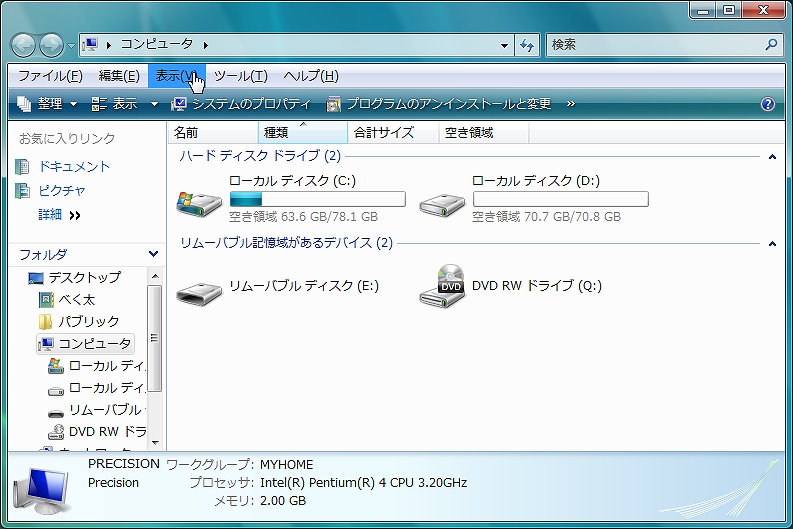Open Local Disk (C:) drive icon

coord(199,203)
